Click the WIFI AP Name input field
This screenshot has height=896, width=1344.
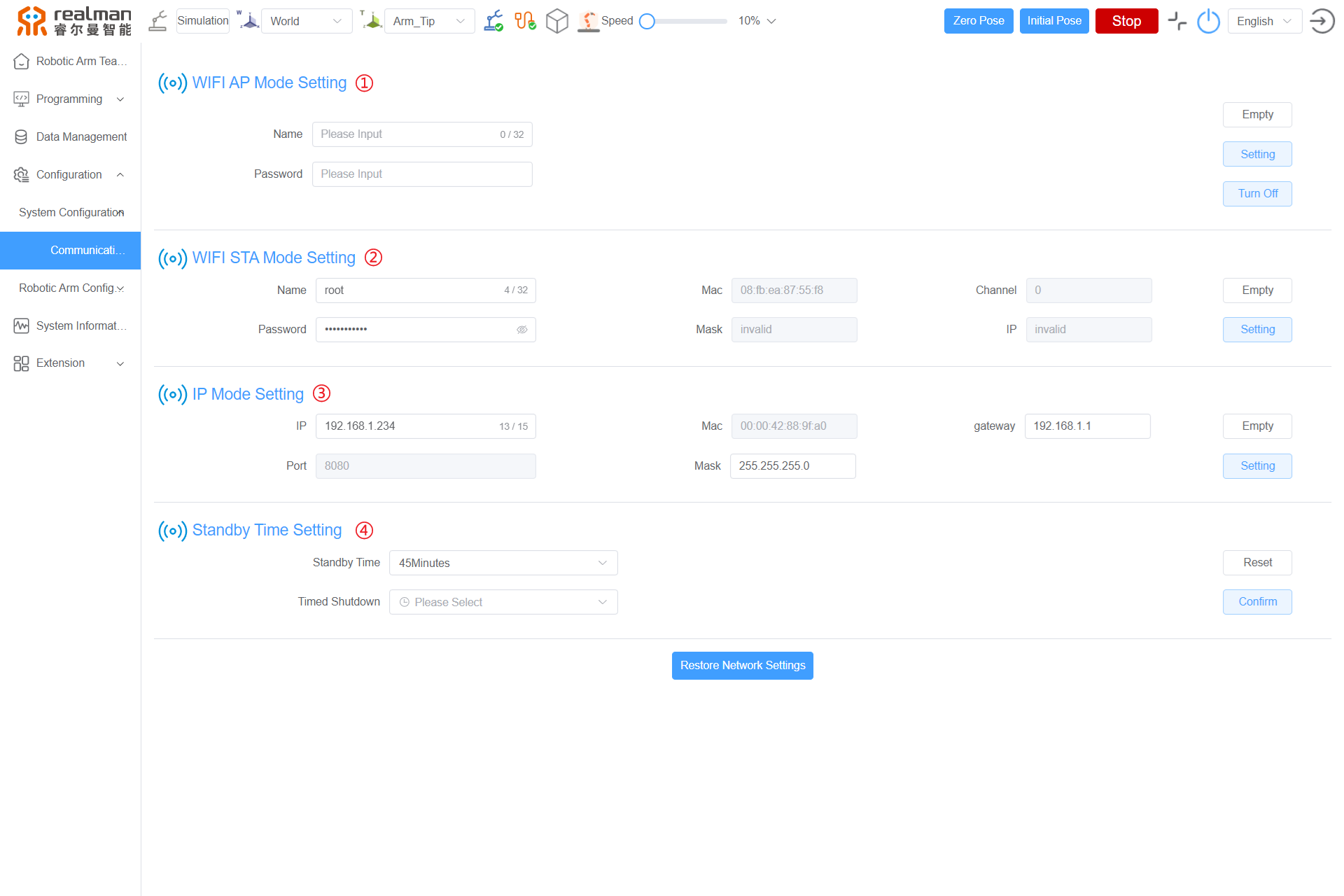pos(407,134)
